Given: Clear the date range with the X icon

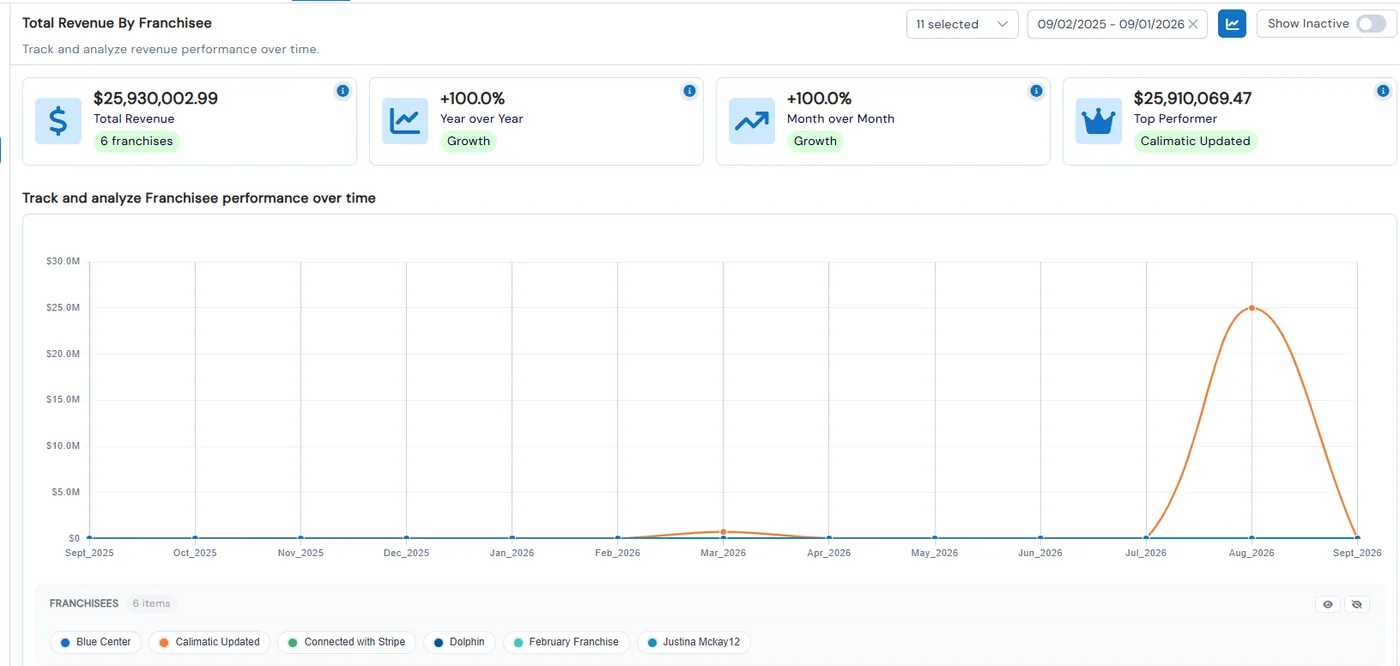Looking at the screenshot, I should (x=1193, y=24).
